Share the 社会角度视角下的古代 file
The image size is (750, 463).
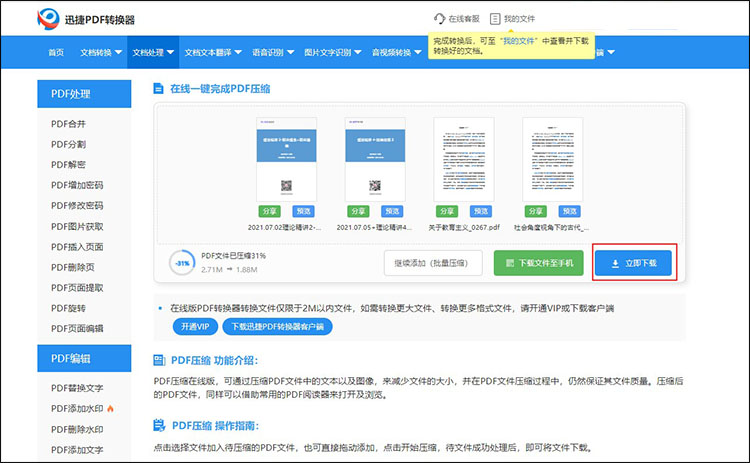tap(535, 211)
